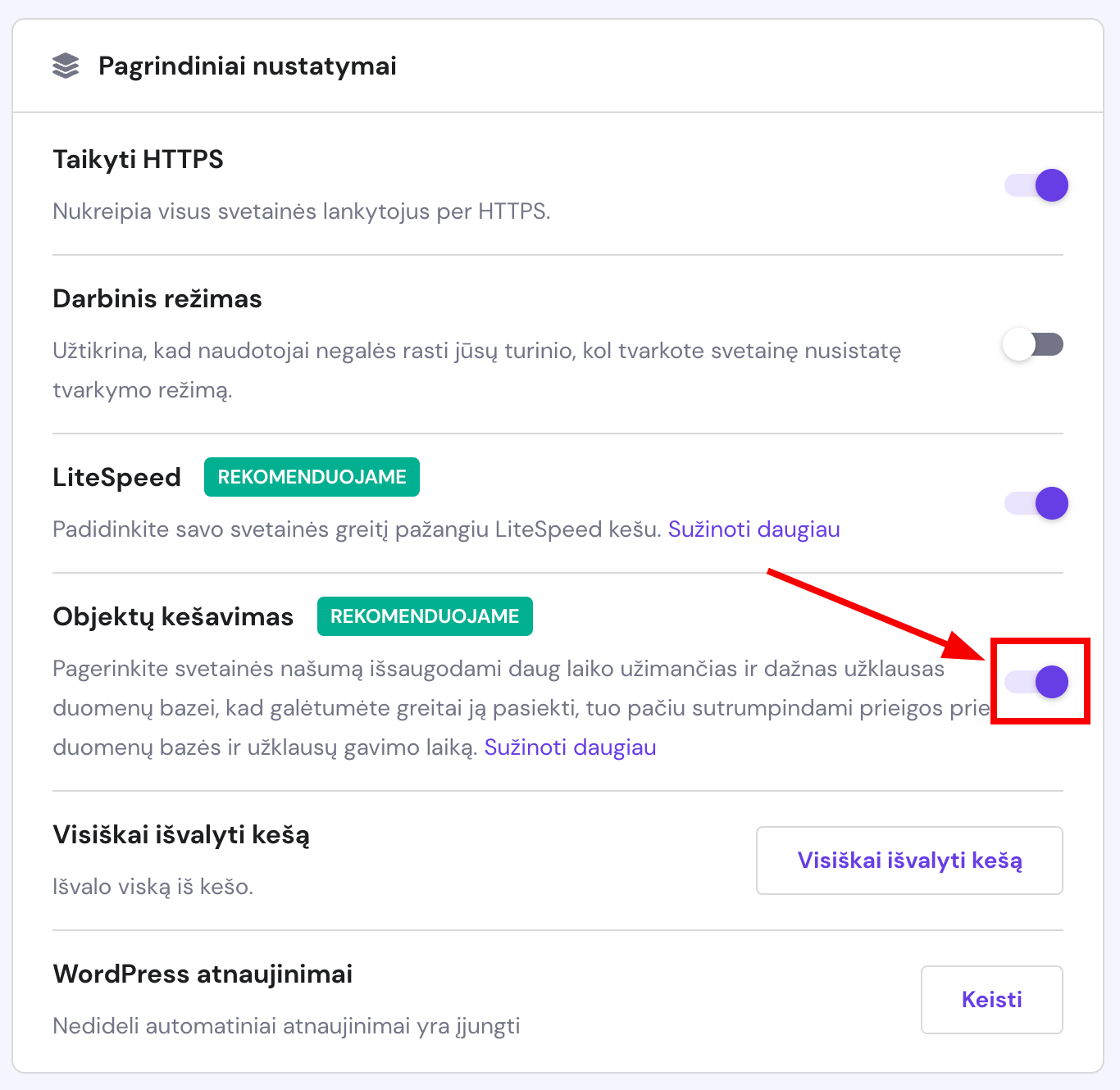This screenshot has height=1090, width=1120.
Task: Enable Taikyti HTTPS redirection
Action: [x=1036, y=185]
